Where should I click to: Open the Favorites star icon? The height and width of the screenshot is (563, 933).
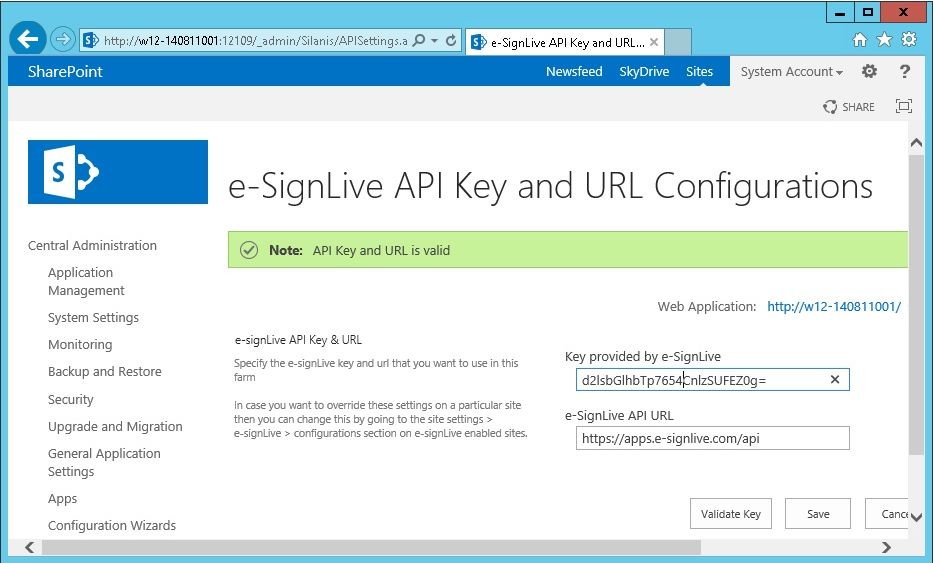click(884, 40)
